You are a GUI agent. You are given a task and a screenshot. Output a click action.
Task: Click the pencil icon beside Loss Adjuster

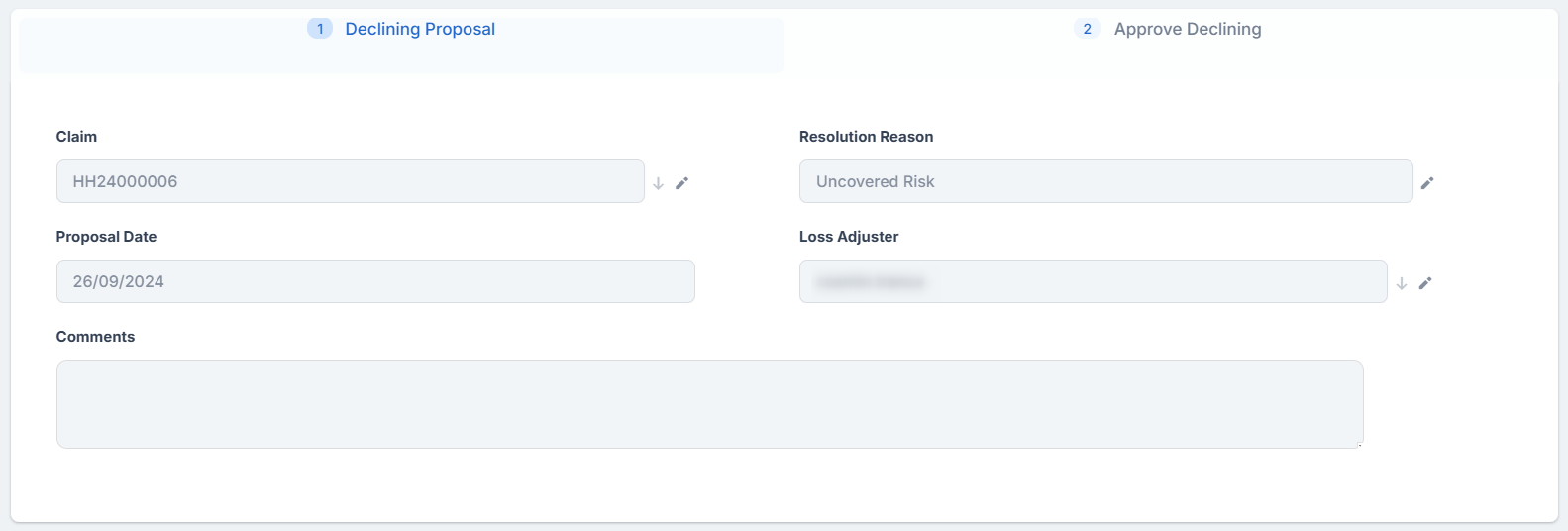[1425, 283]
